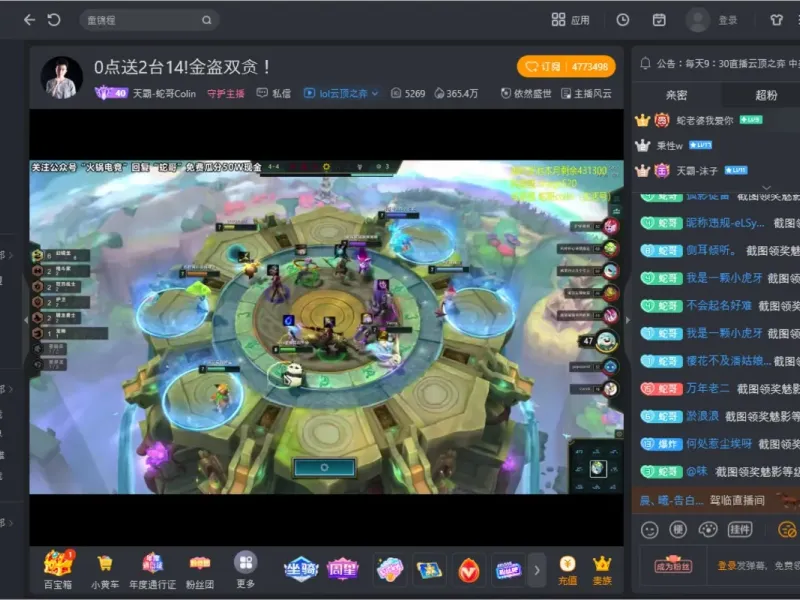Screen dimensions: 800x600
Task: Click the streamer name 天霸-蛇哥Colin
Action: (x=164, y=93)
